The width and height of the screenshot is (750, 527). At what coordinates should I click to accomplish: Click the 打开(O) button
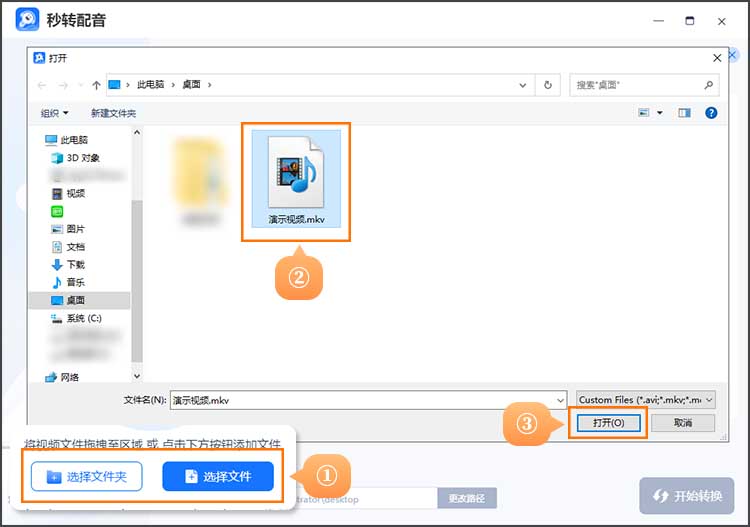608,423
